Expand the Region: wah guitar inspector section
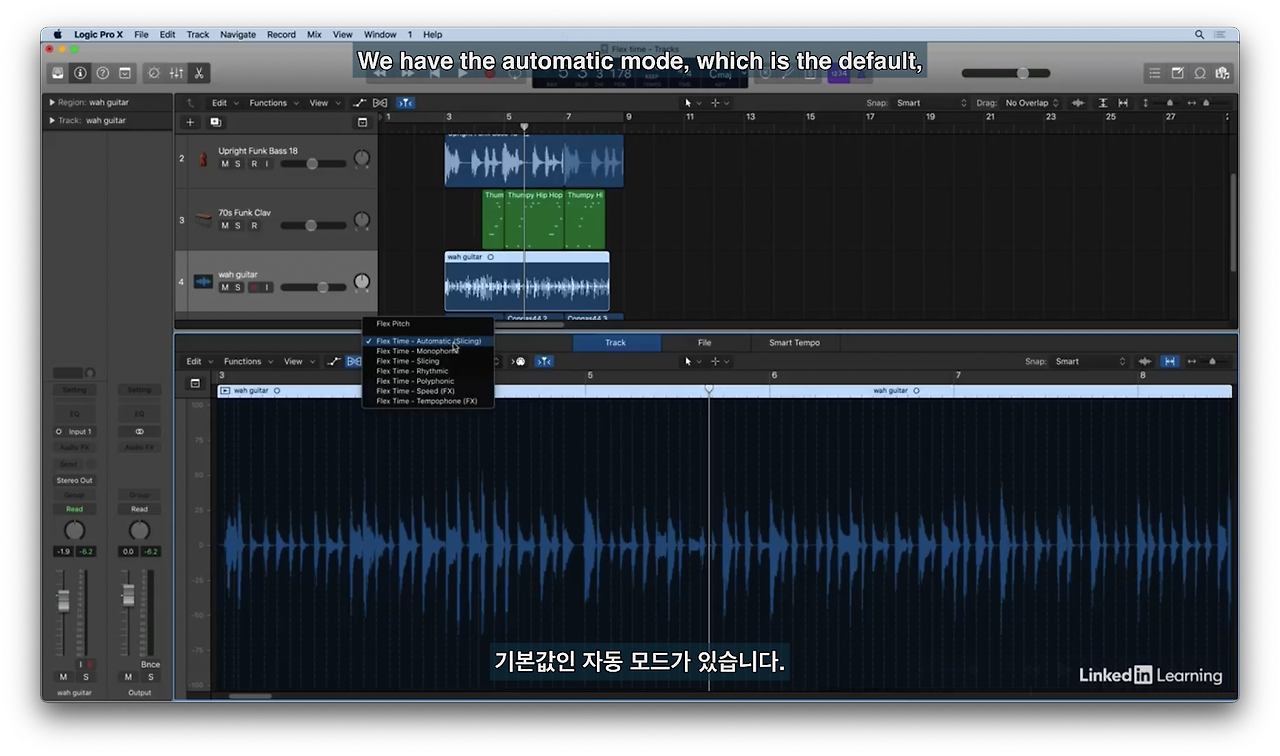Screen dimensions: 1280x756 (x=52, y=102)
